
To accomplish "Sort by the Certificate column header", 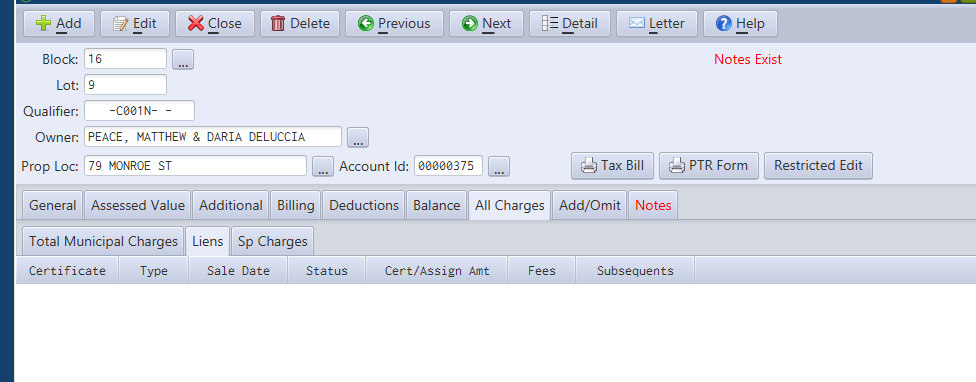I will [67, 271].
